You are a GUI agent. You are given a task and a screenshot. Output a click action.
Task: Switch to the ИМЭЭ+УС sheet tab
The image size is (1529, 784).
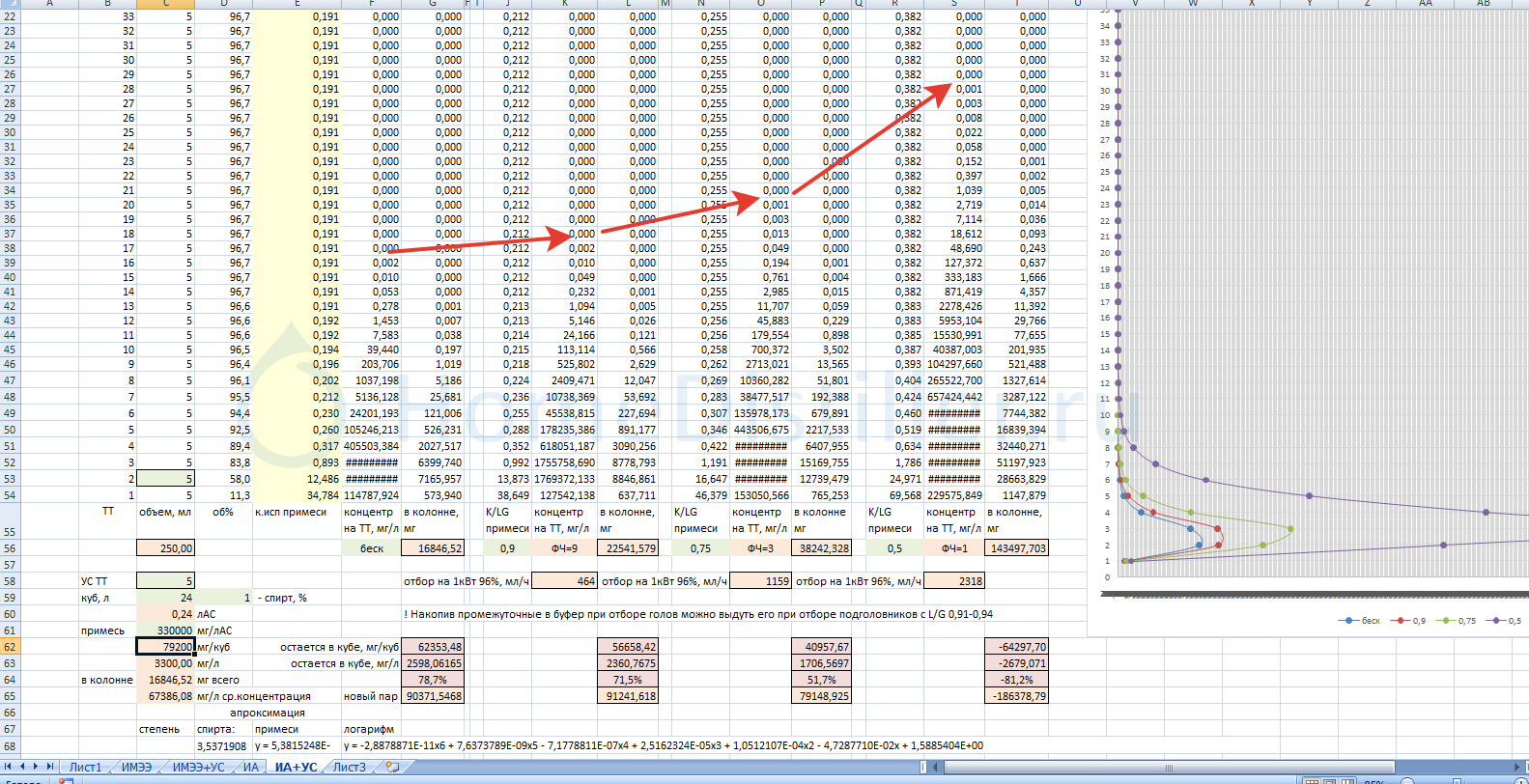click(198, 768)
